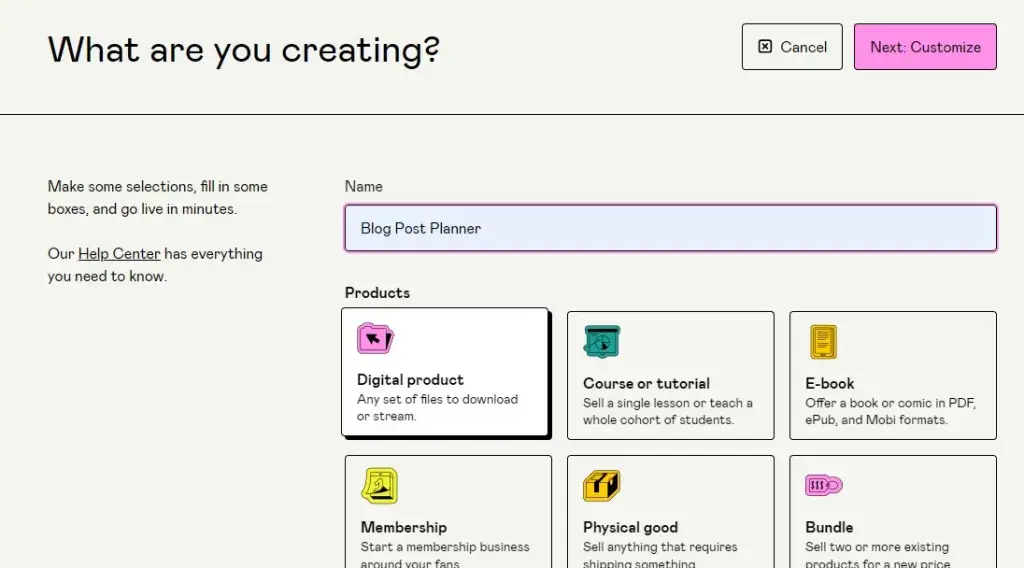This screenshot has width=1024, height=568.
Task: Click the Name label above the input
Action: coord(364,186)
